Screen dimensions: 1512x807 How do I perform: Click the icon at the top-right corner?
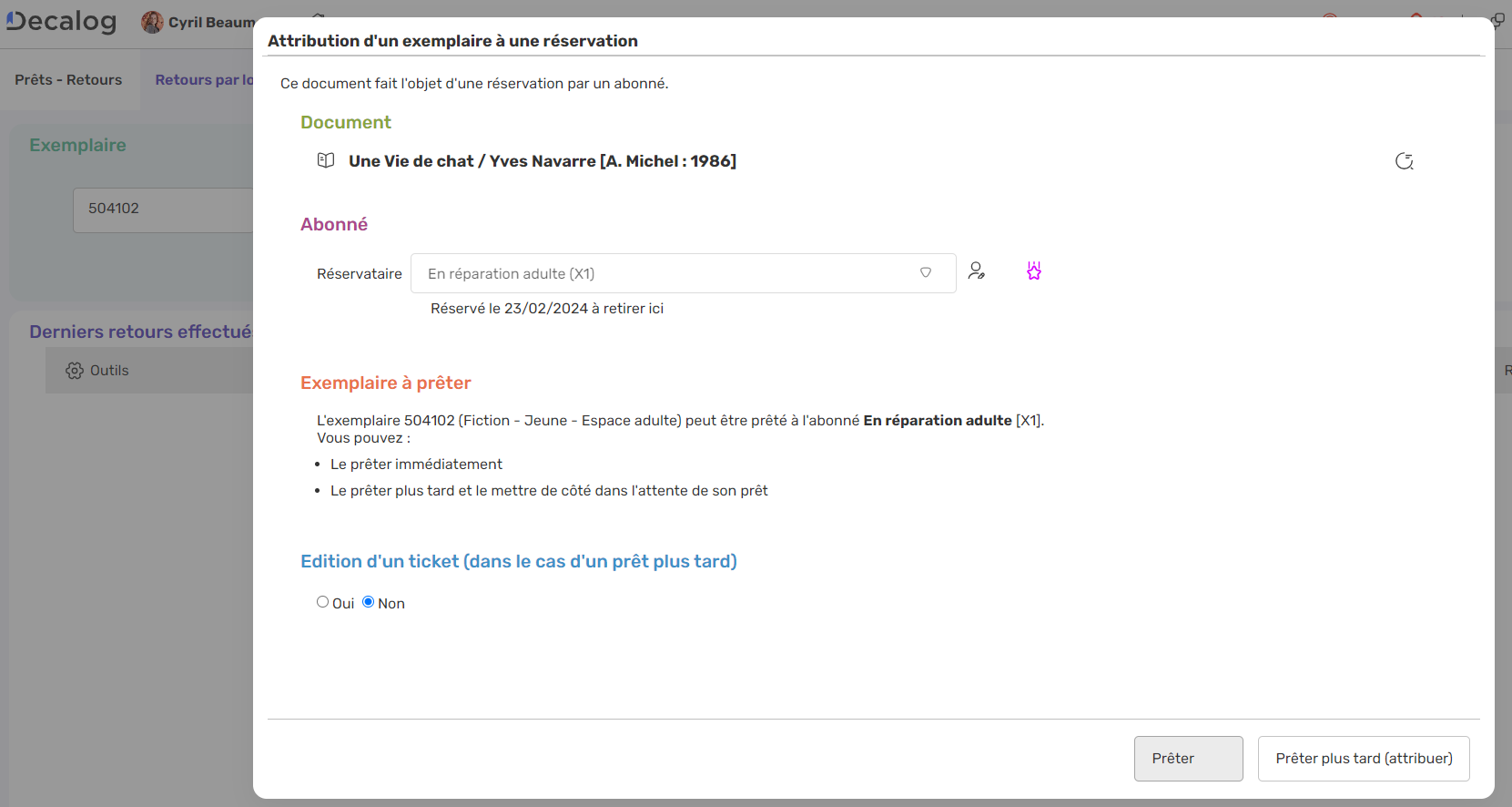[1498, 20]
